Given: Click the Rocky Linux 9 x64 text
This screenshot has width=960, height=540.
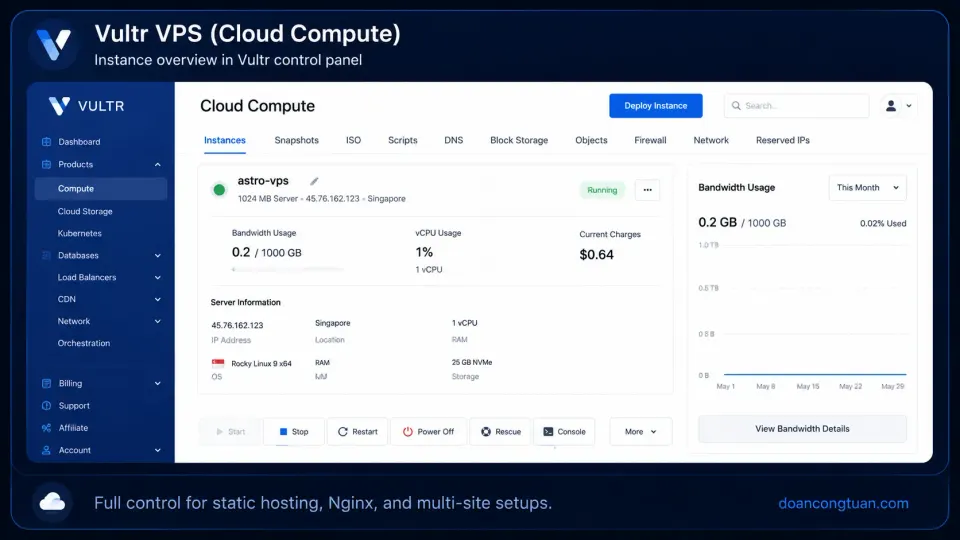Looking at the screenshot, I should pos(261,364).
